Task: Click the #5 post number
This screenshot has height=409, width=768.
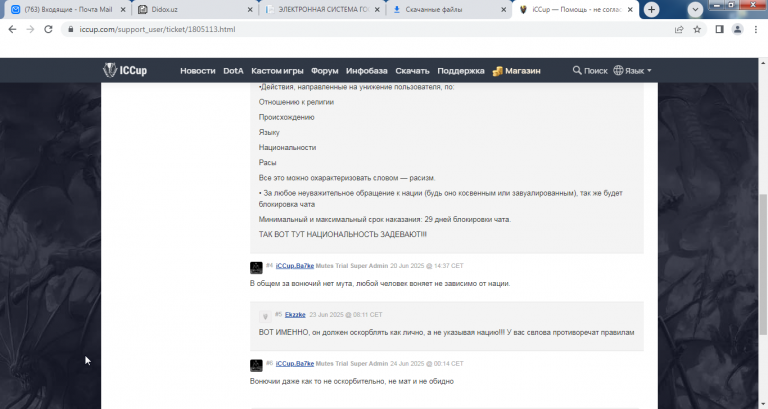Action: tap(278, 314)
